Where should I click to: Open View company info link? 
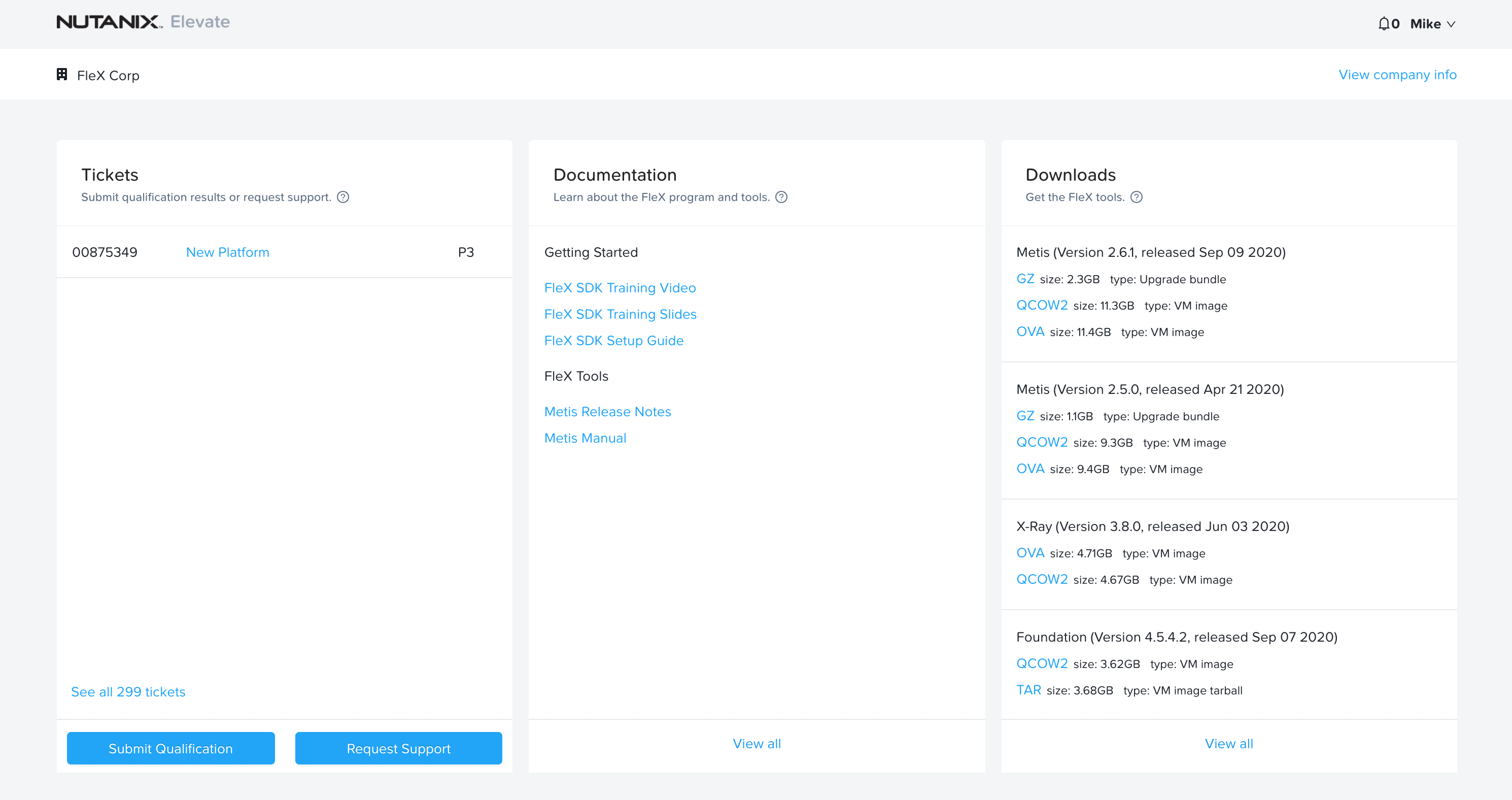(x=1397, y=75)
